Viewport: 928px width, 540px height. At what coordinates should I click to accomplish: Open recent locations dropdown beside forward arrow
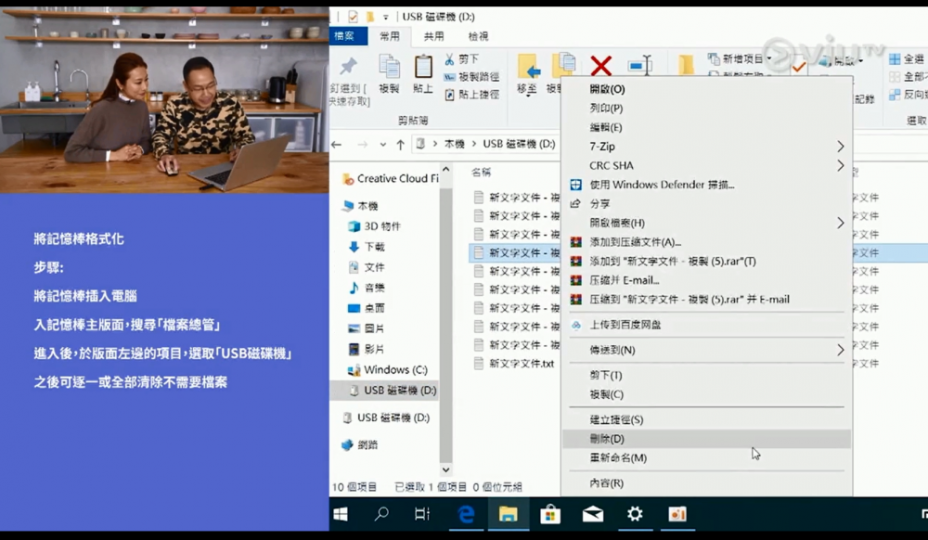pos(383,144)
